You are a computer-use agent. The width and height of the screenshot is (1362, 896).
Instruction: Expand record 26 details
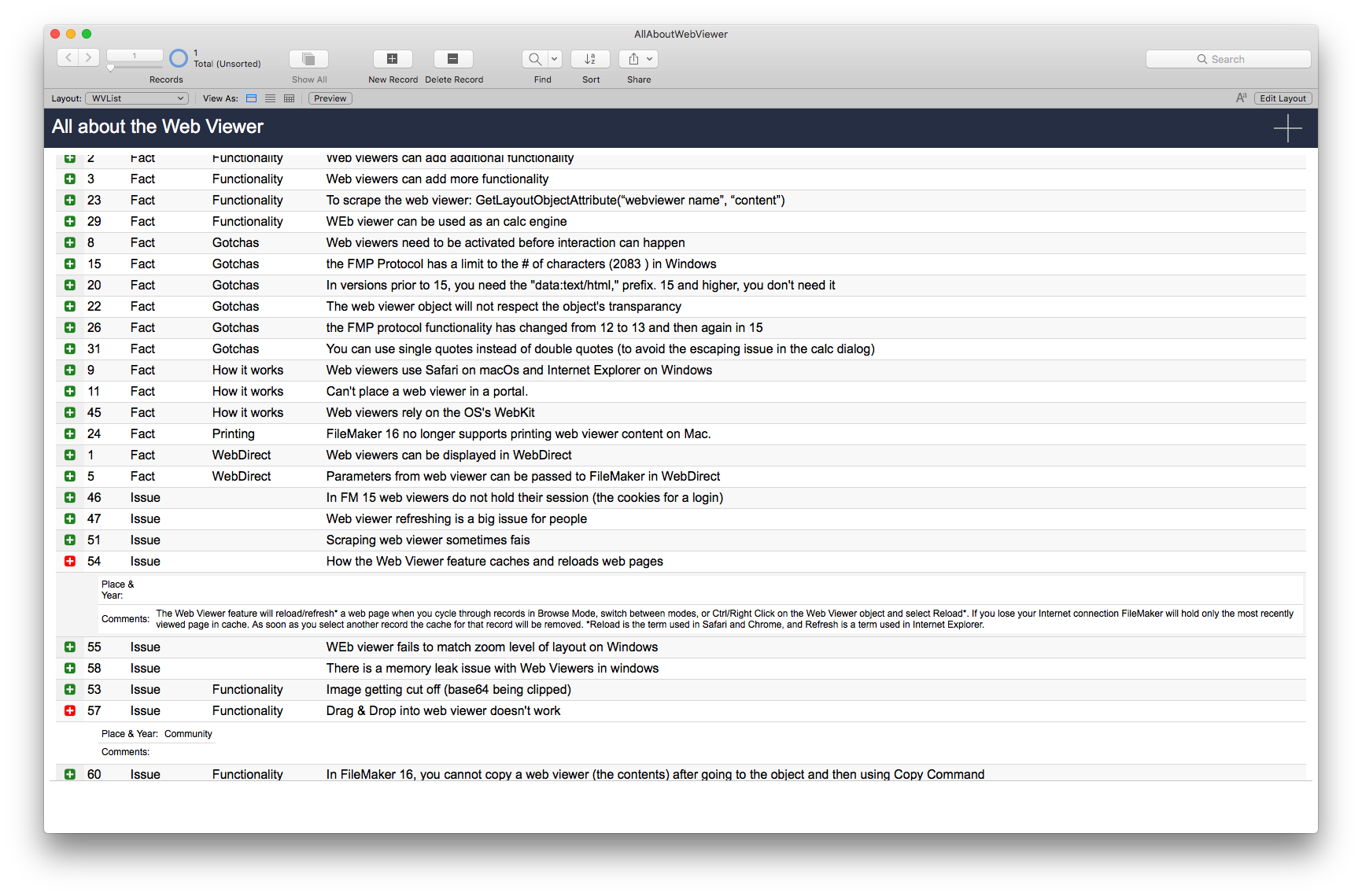(x=70, y=328)
